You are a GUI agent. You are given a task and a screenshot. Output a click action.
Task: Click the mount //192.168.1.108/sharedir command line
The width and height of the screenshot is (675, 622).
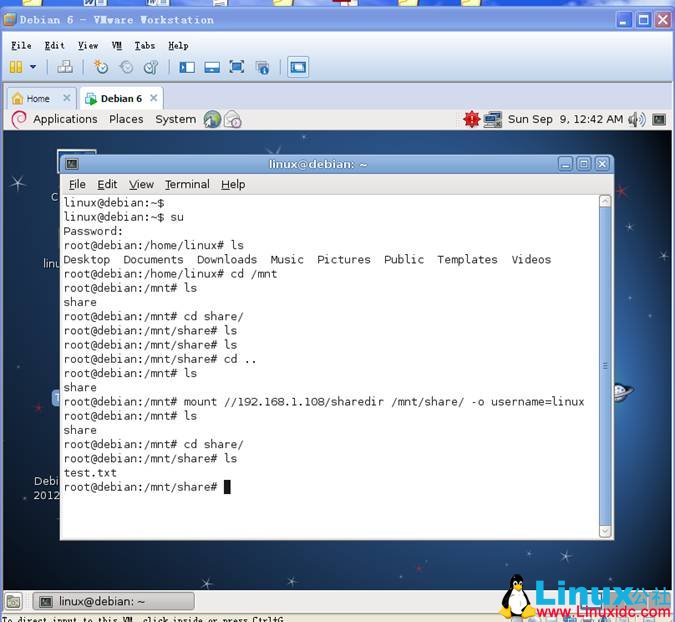324,402
